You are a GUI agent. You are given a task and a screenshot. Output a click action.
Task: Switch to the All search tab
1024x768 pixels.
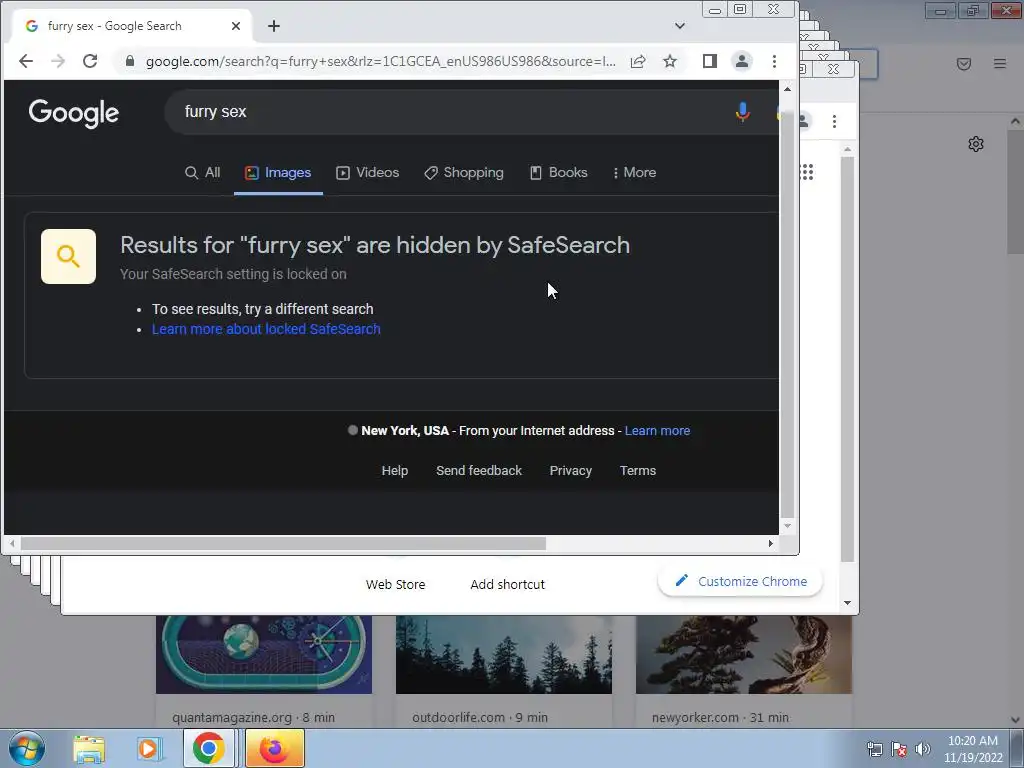pos(202,172)
